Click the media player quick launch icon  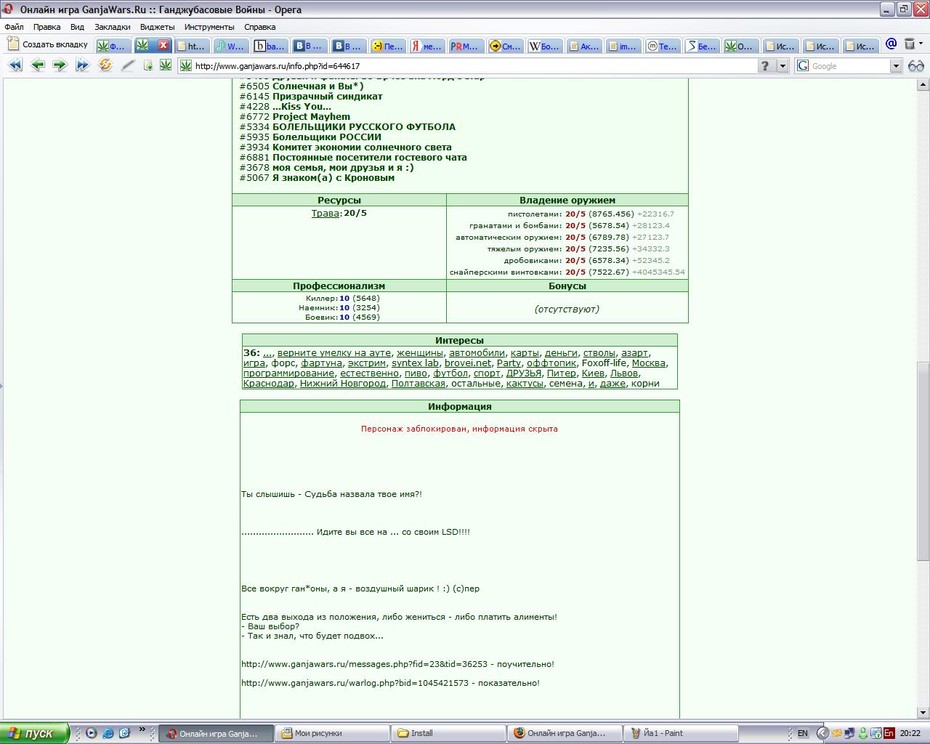click(x=91, y=733)
